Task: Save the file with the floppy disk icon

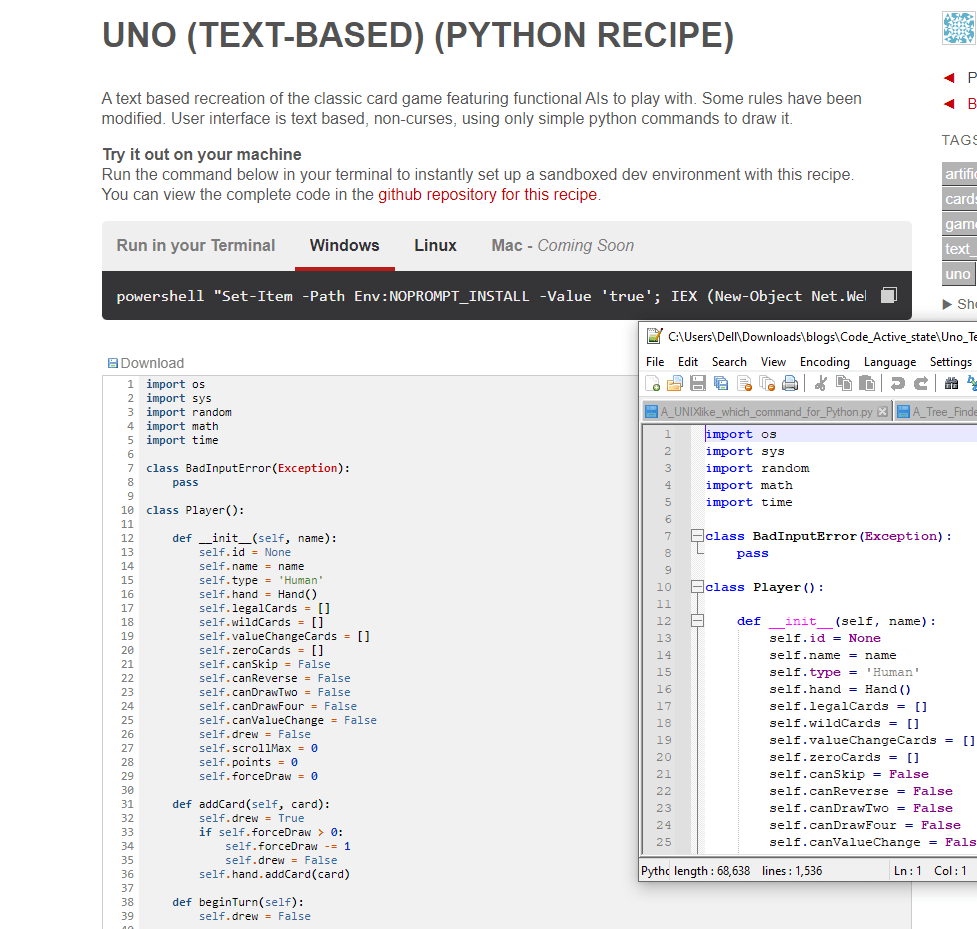Action: tap(698, 383)
